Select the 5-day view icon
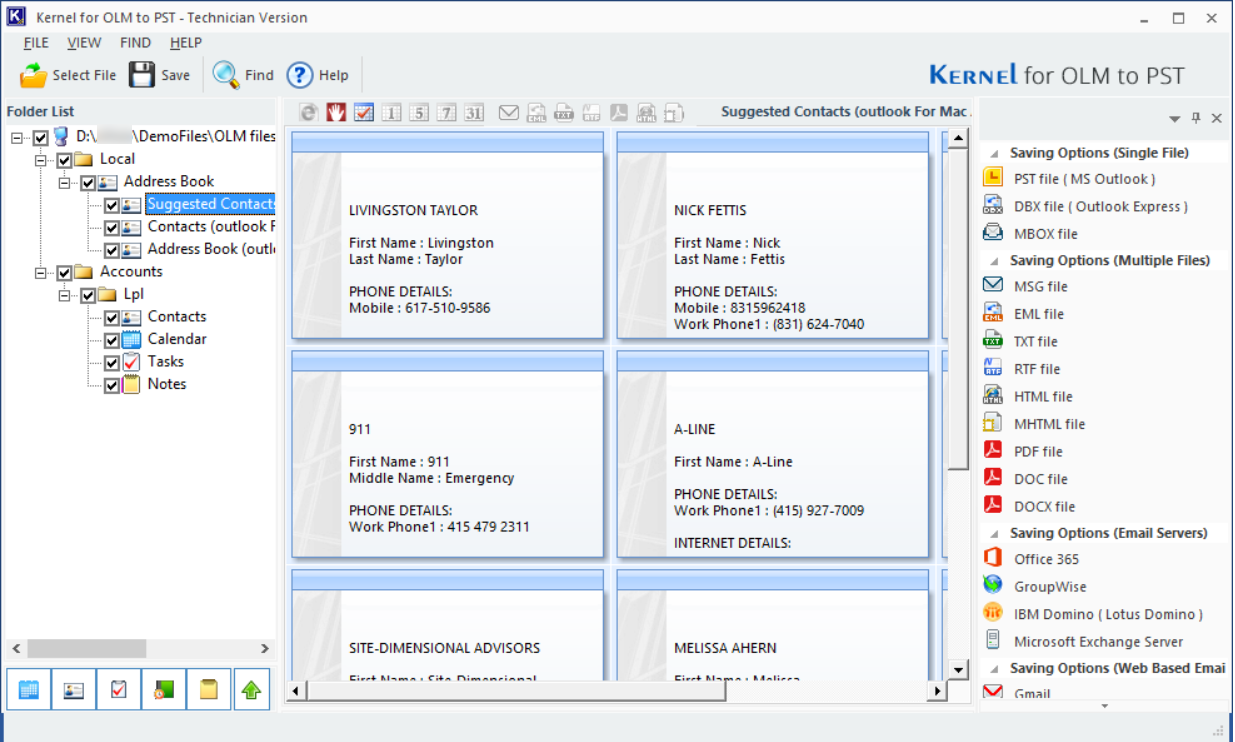Viewport: 1235px width, 742px height. point(419,113)
